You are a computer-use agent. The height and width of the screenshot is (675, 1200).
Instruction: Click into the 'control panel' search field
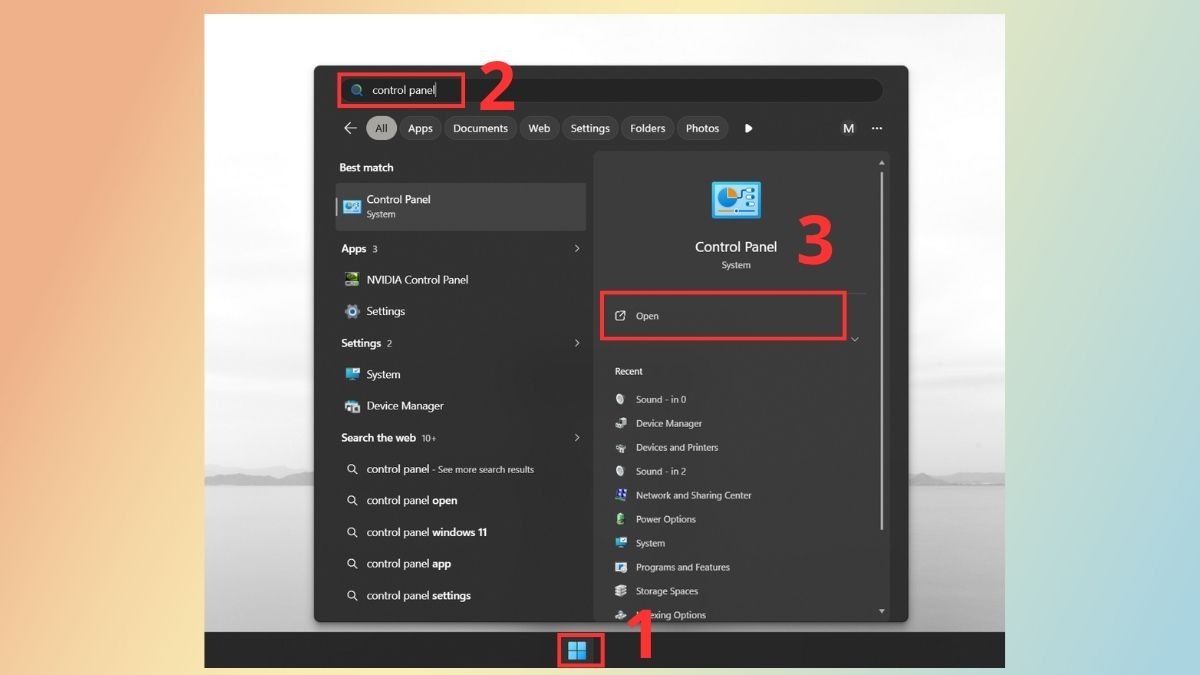(611, 90)
